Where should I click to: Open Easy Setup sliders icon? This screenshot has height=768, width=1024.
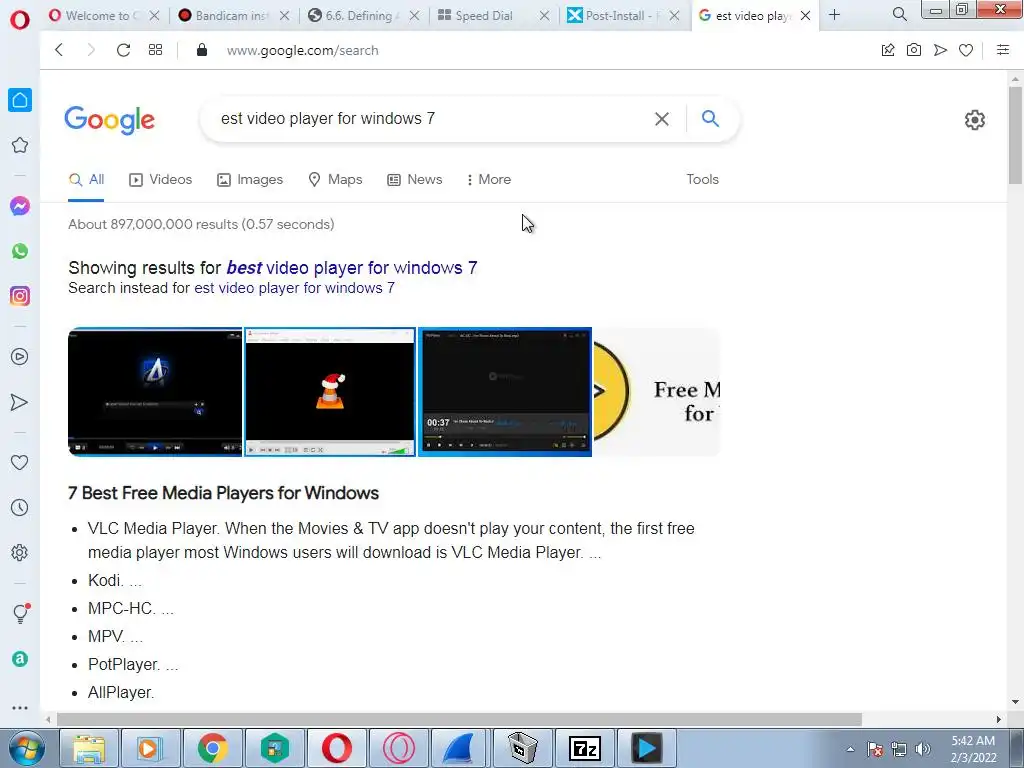(1003, 50)
